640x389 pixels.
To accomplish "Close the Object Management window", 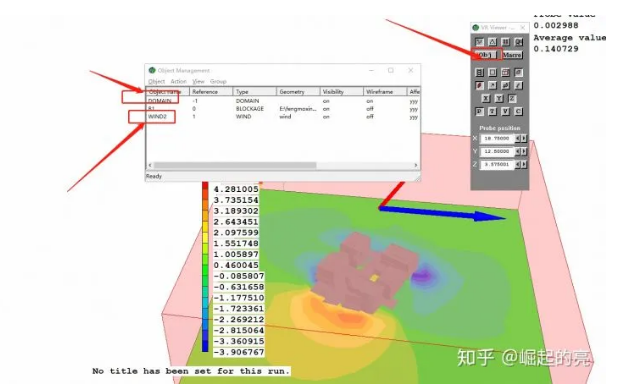I will (x=410, y=70).
